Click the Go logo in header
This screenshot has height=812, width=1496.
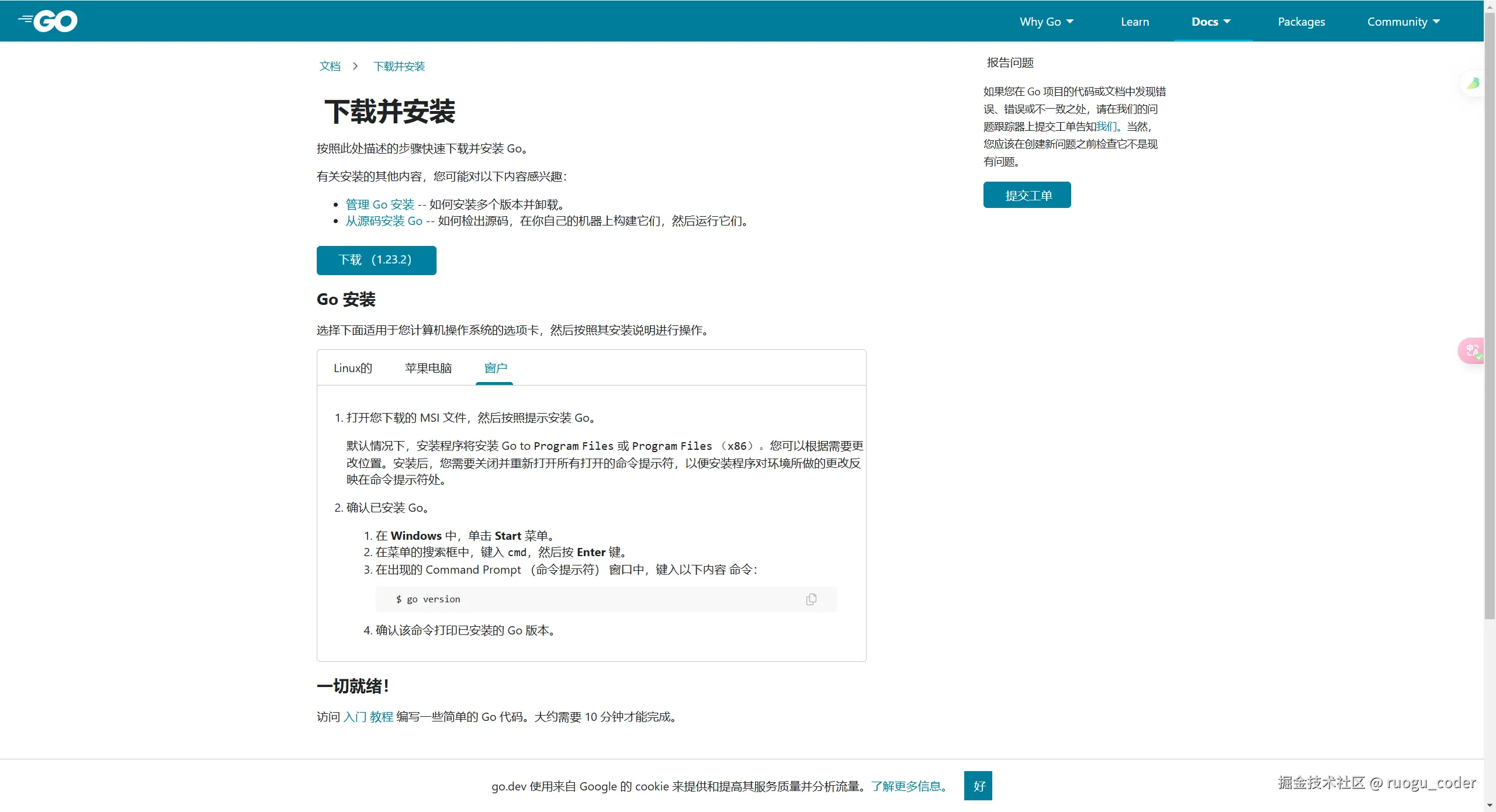(49, 21)
